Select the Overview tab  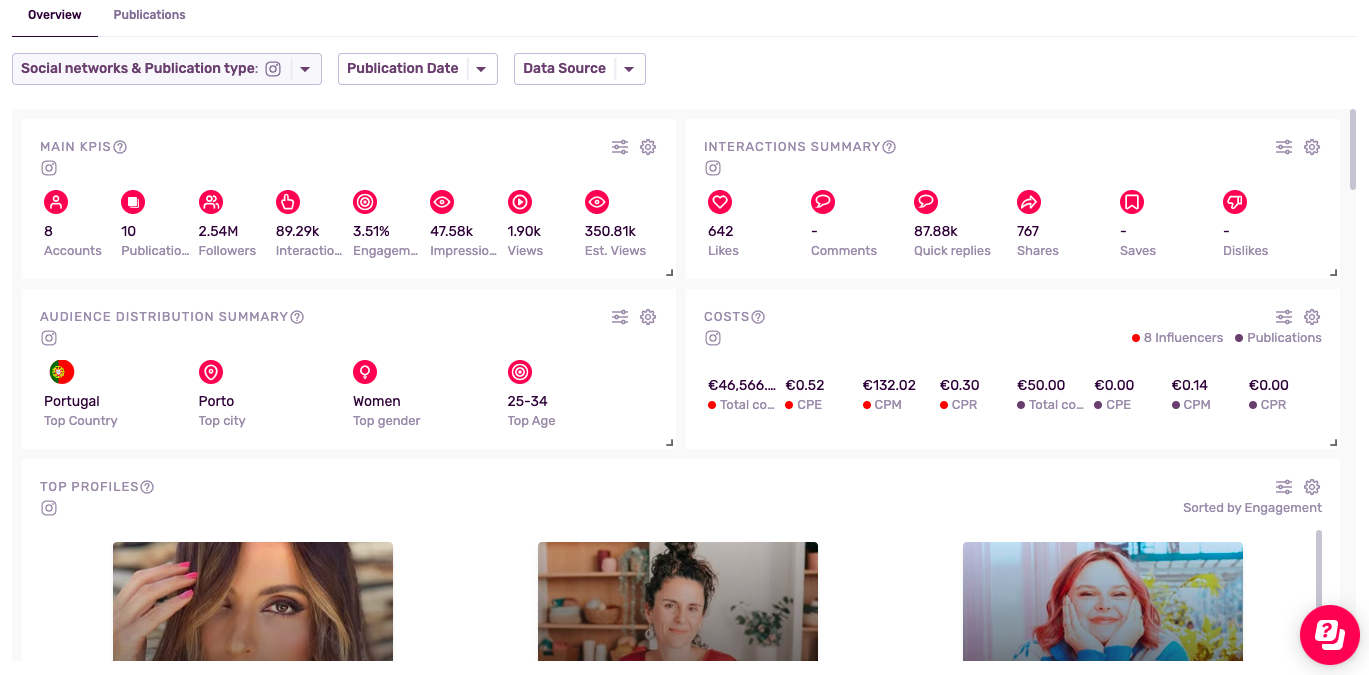tap(55, 15)
